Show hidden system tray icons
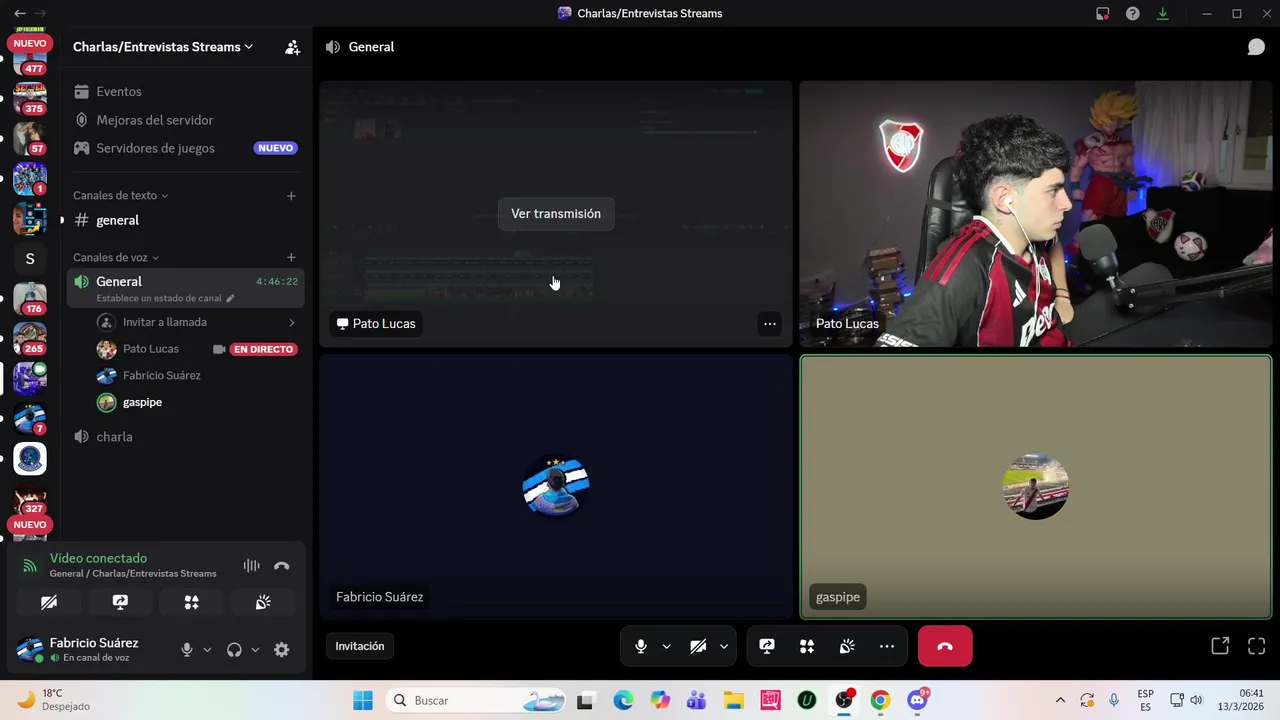The height and width of the screenshot is (720, 1280). 1060,700
